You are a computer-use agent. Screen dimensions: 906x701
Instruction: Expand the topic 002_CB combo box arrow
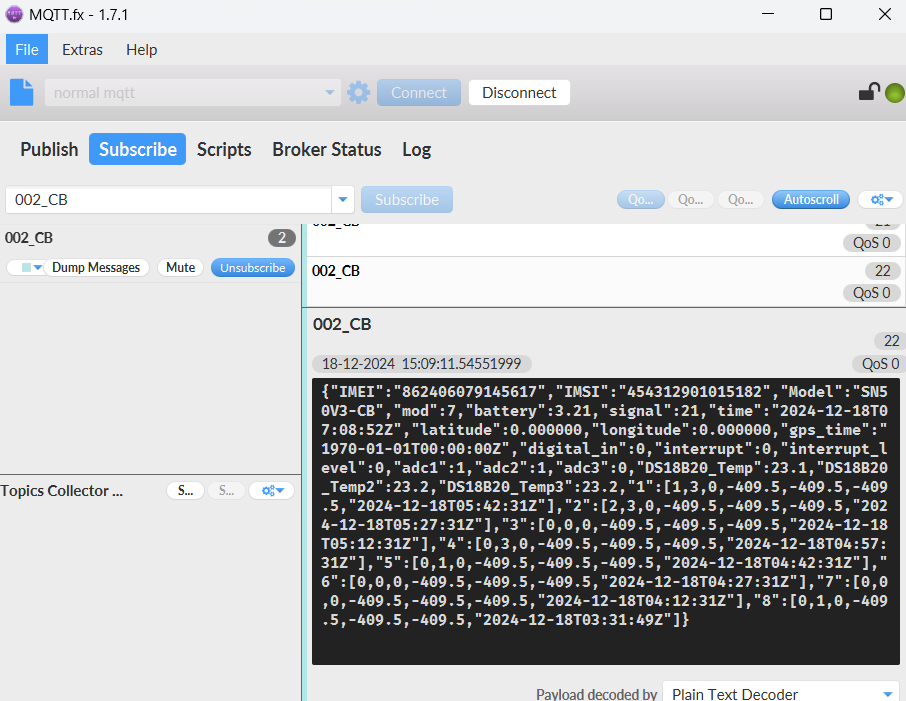click(343, 199)
